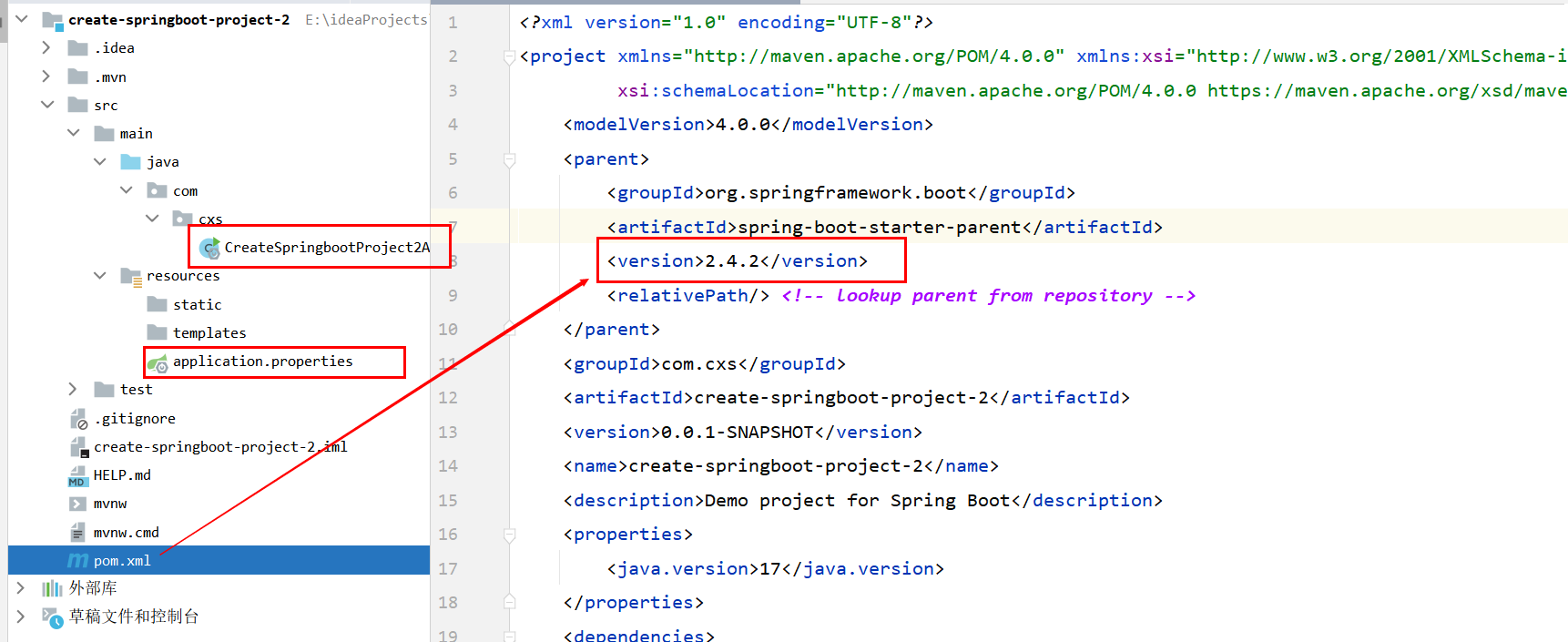Expand the .idea folder arrow
Image resolution: width=1568 pixels, height=642 pixels.
point(47,47)
